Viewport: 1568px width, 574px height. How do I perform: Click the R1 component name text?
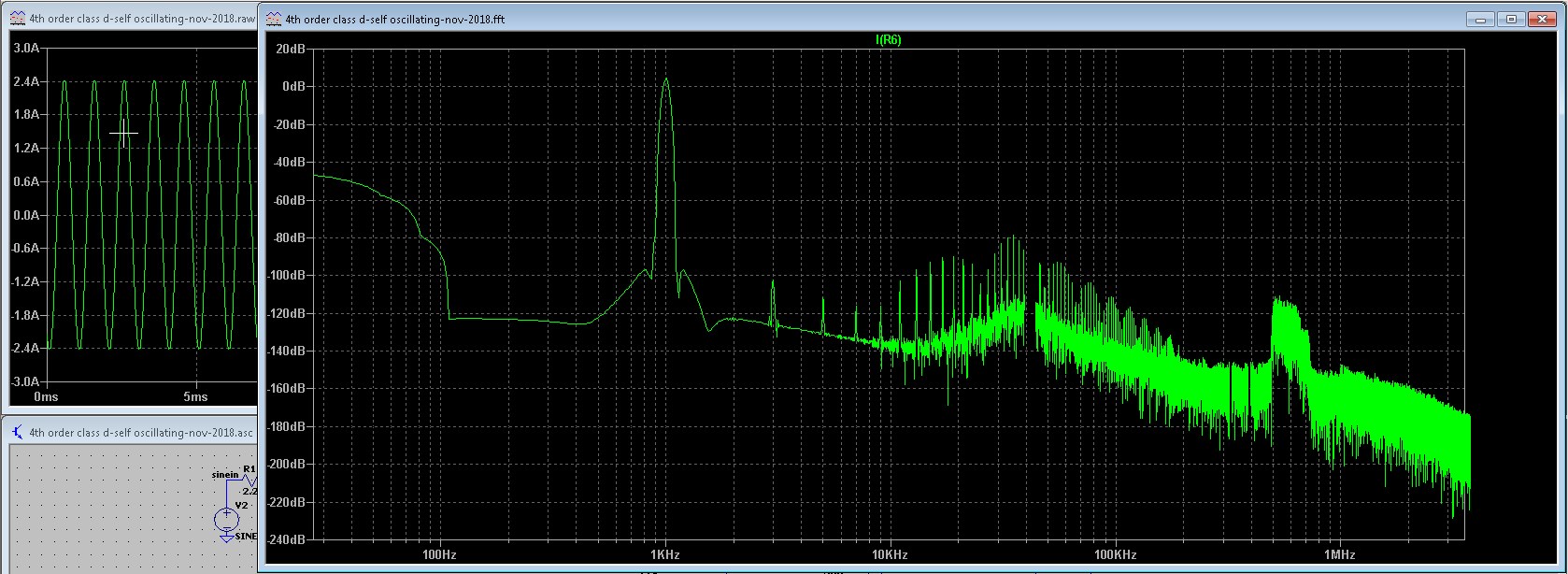(249, 468)
